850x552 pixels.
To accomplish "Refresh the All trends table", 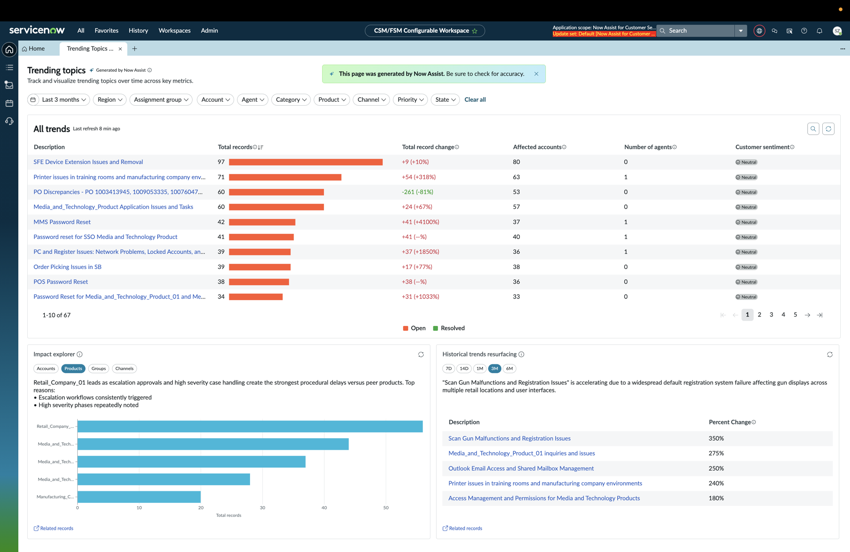I will coord(828,129).
